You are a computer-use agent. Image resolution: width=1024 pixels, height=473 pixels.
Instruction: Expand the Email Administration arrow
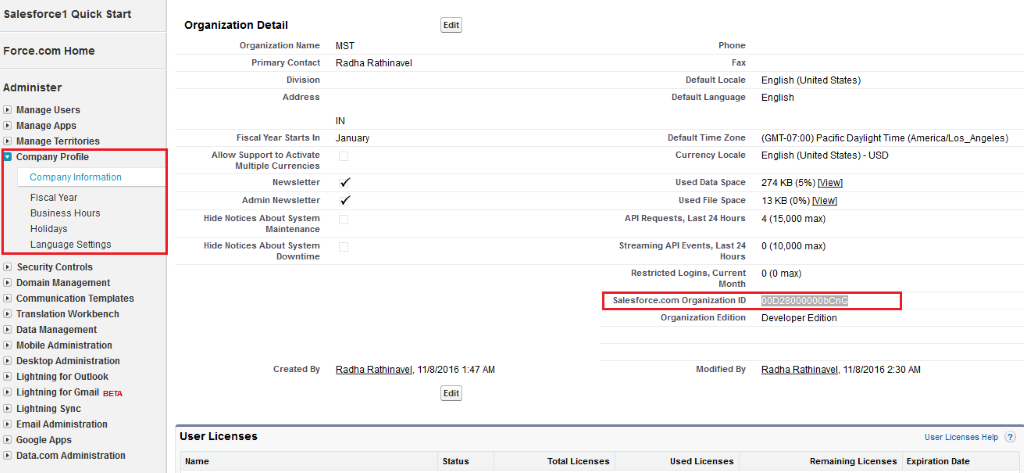tap(8, 424)
